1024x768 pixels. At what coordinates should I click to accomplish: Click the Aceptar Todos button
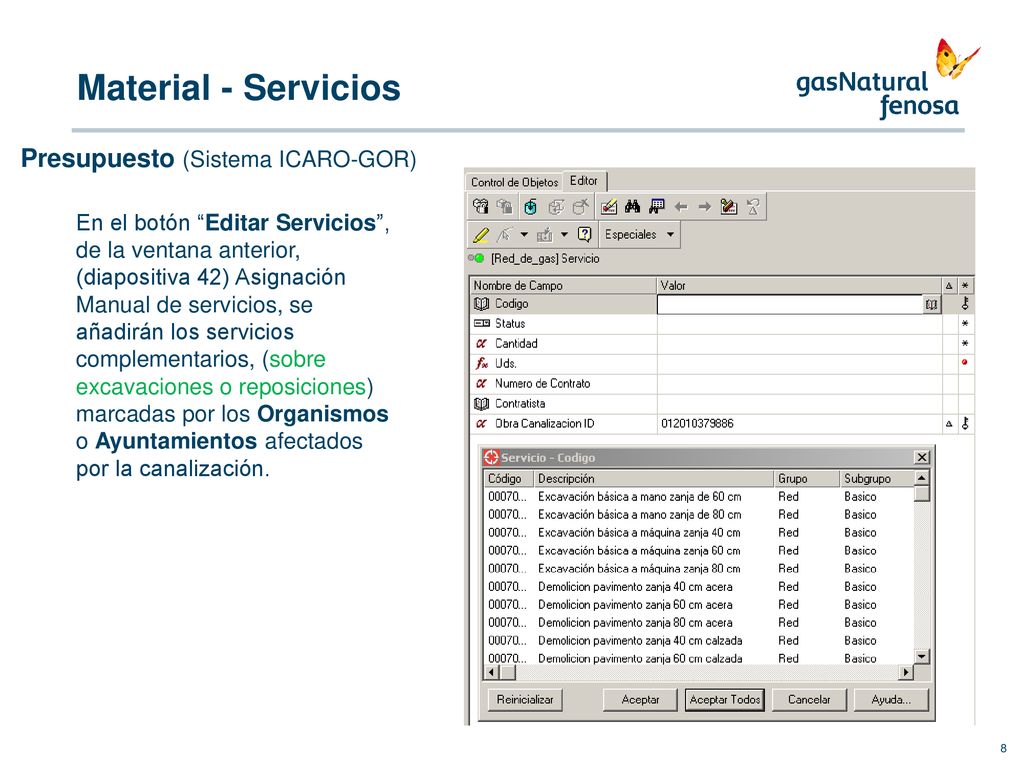(x=725, y=699)
